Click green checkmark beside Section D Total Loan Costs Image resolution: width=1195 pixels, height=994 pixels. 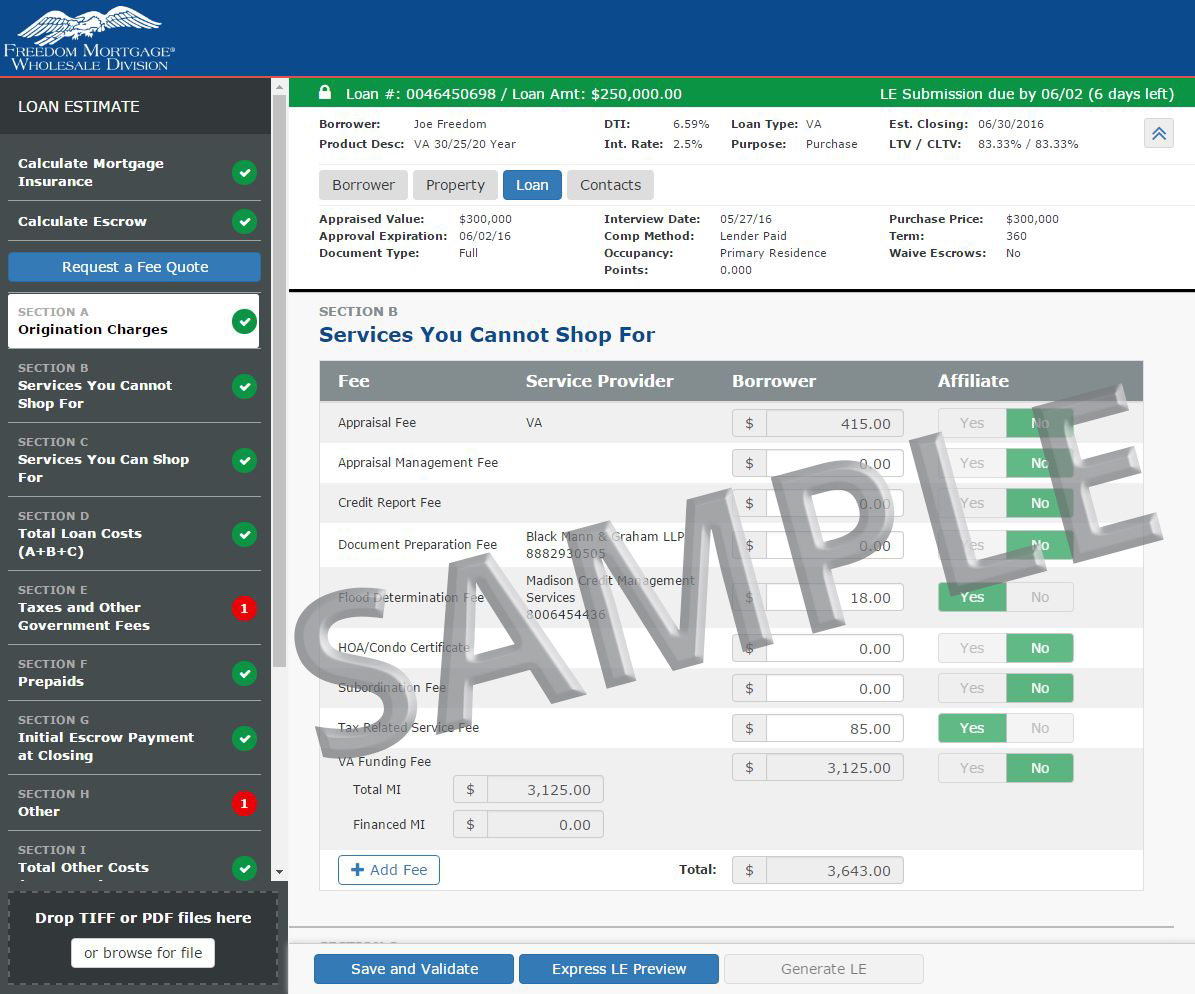pyautogui.click(x=244, y=534)
